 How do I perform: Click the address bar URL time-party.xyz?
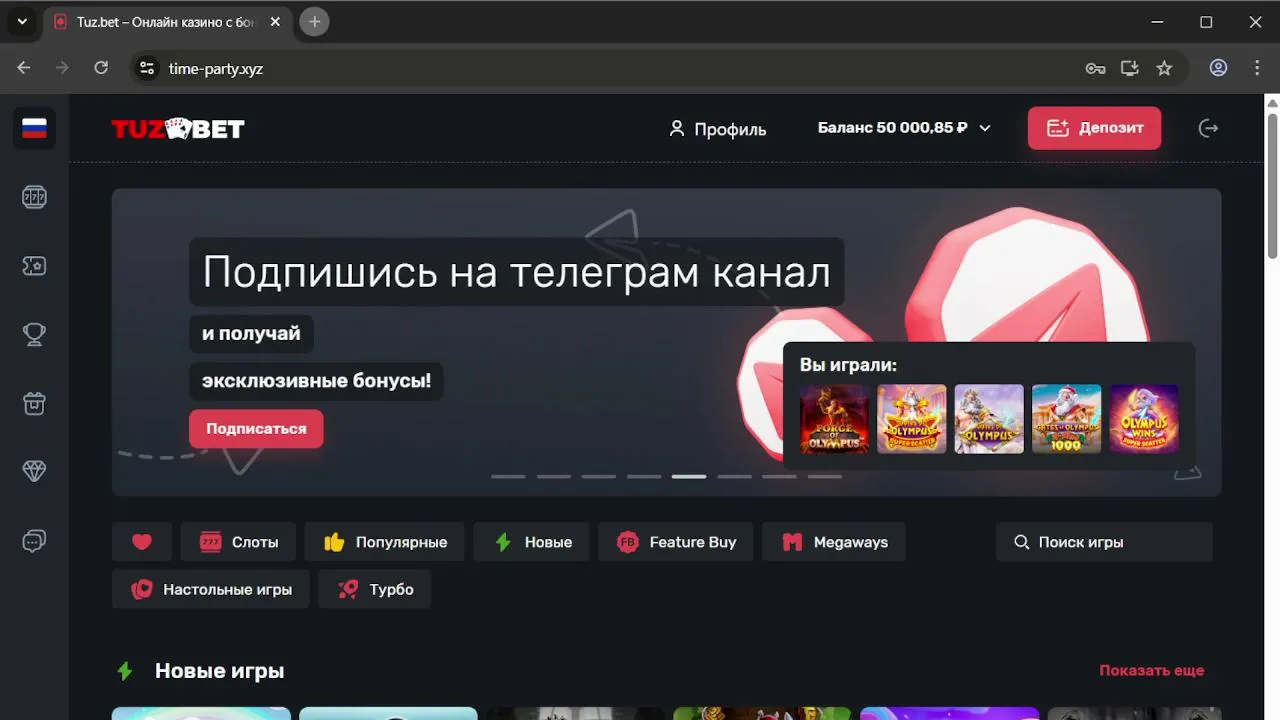[x=216, y=69]
